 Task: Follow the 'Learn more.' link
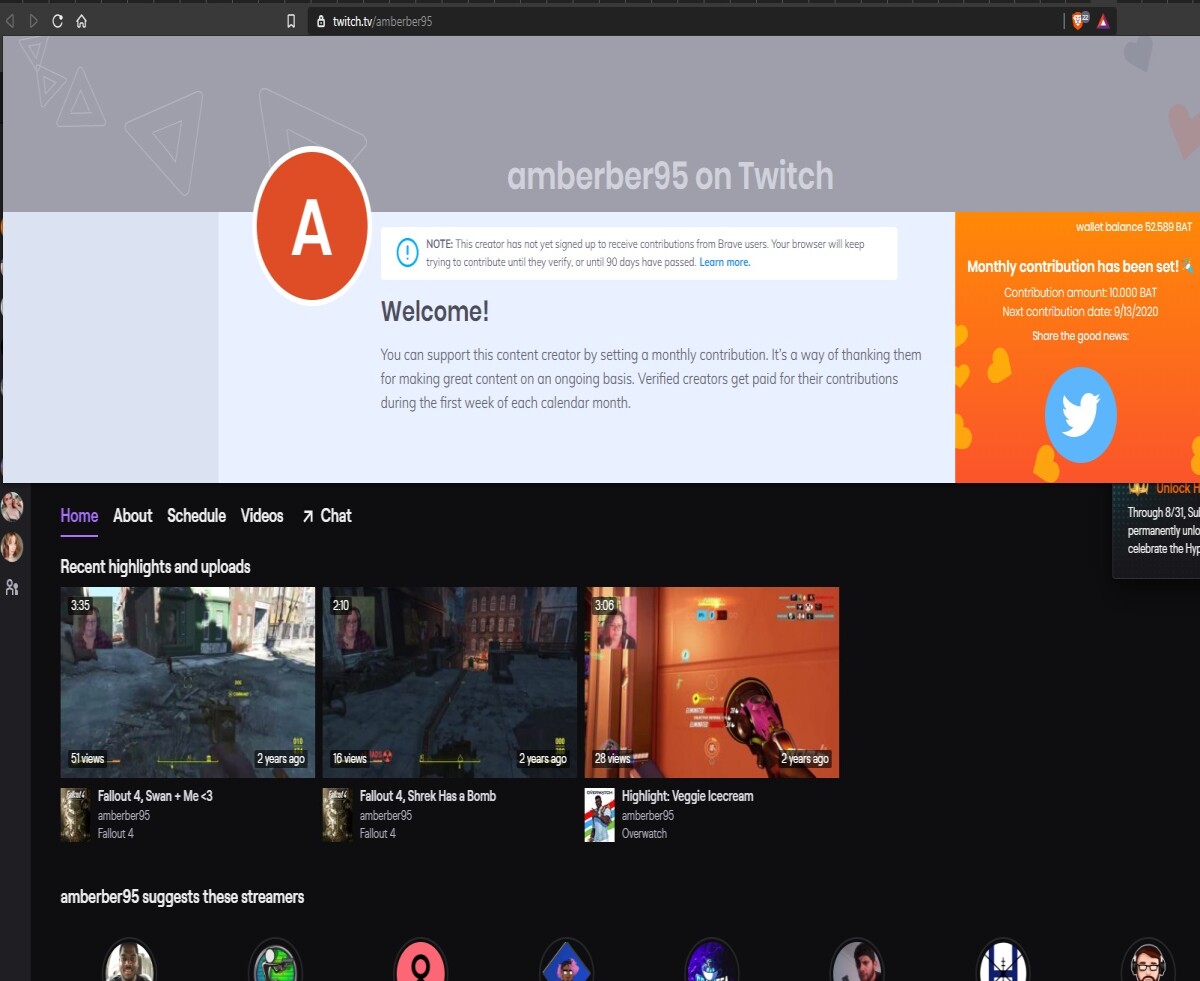[725, 262]
